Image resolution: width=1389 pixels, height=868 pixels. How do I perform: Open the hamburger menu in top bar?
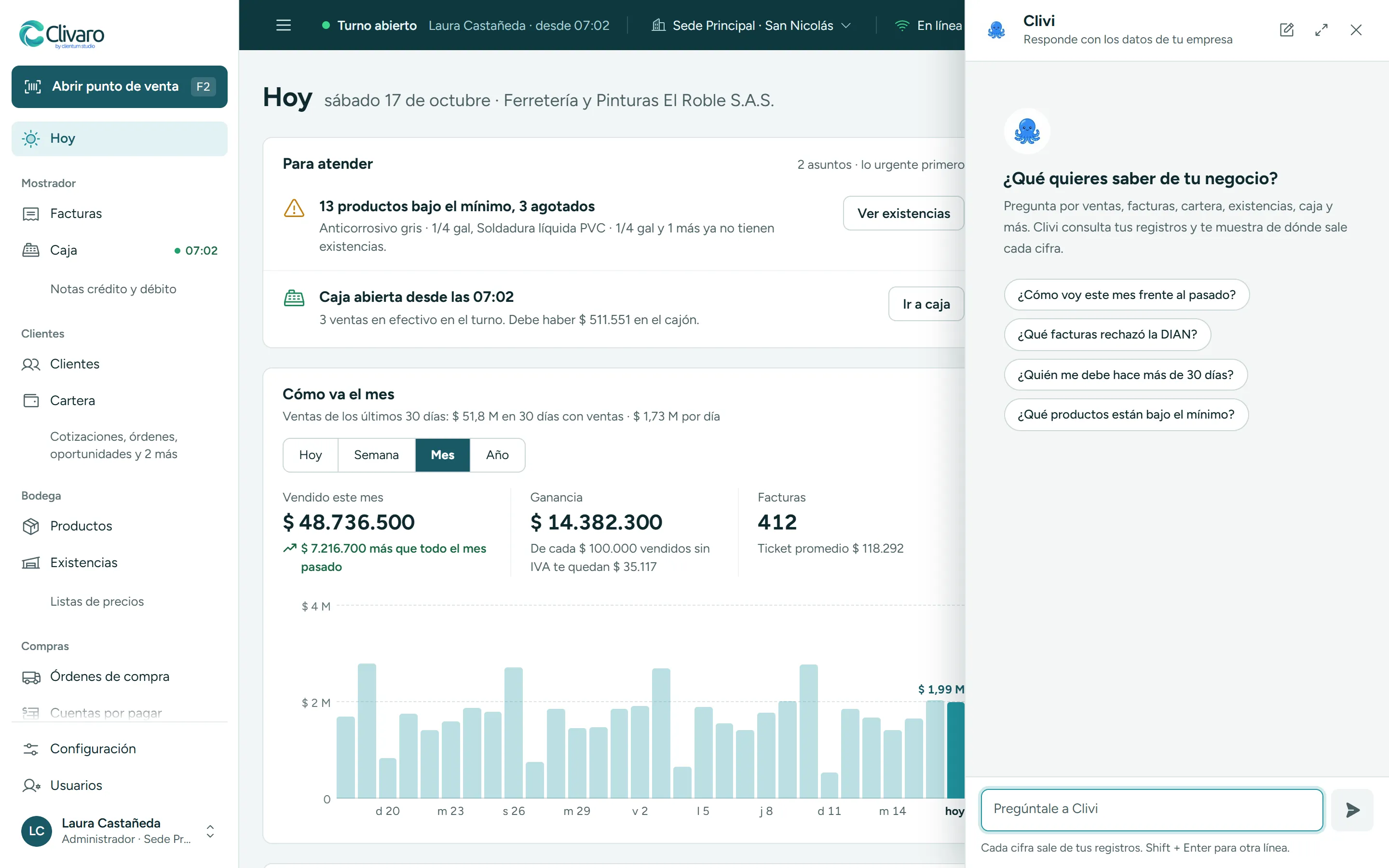pyautogui.click(x=284, y=25)
